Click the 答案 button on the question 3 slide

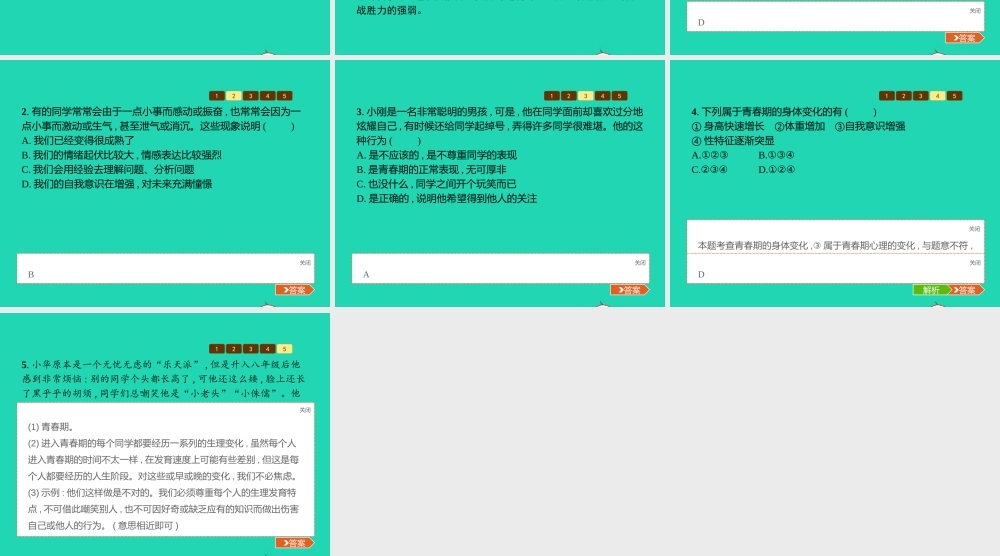click(x=629, y=290)
